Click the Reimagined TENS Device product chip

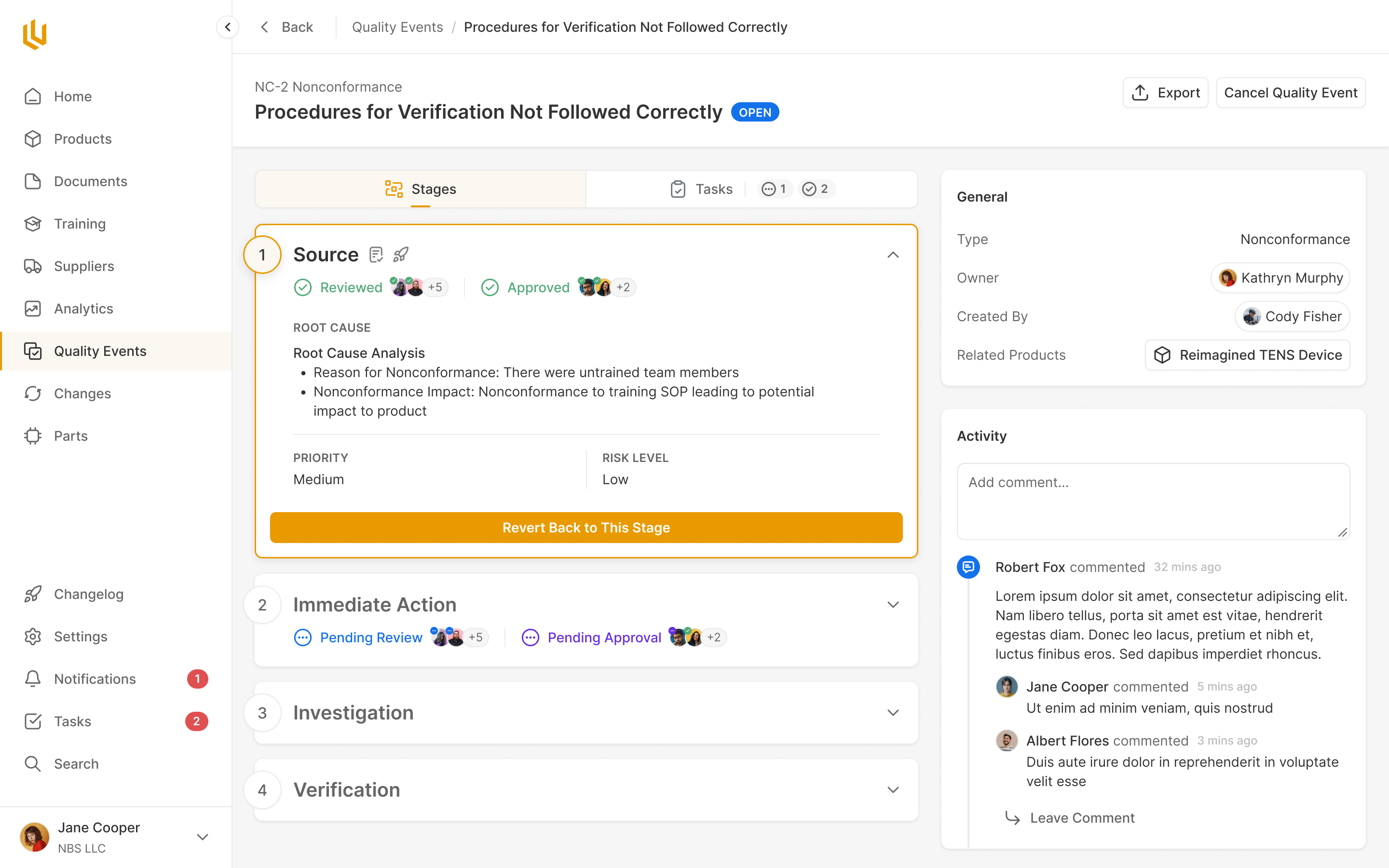pyautogui.click(x=1247, y=355)
